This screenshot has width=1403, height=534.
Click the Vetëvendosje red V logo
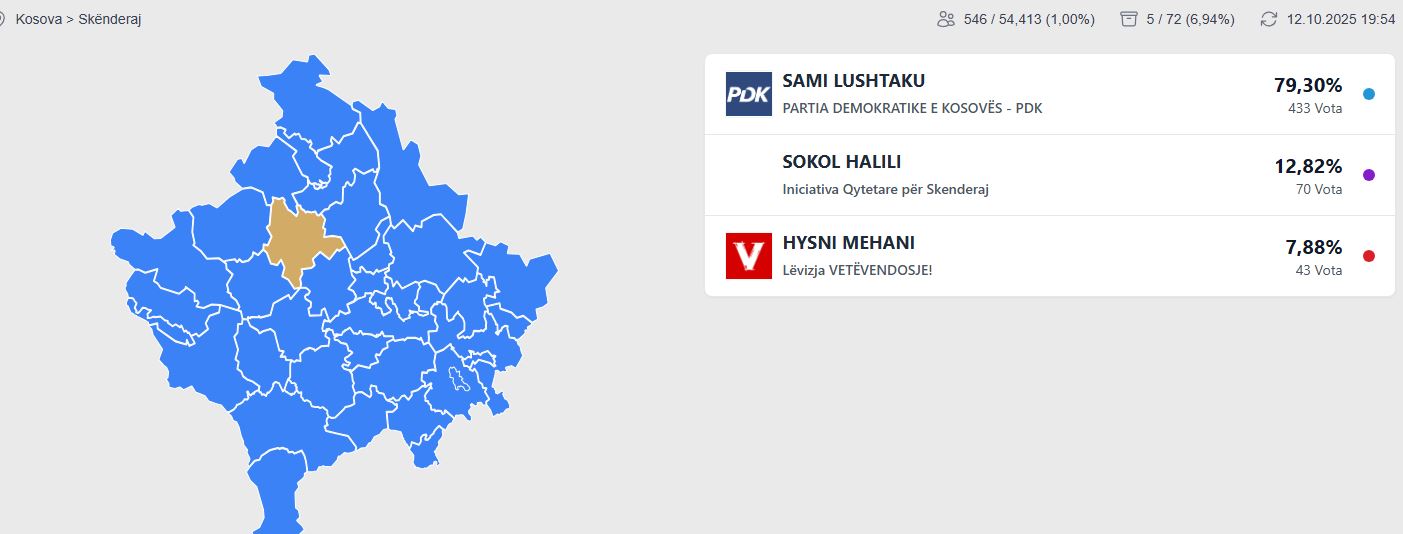[748, 255]
